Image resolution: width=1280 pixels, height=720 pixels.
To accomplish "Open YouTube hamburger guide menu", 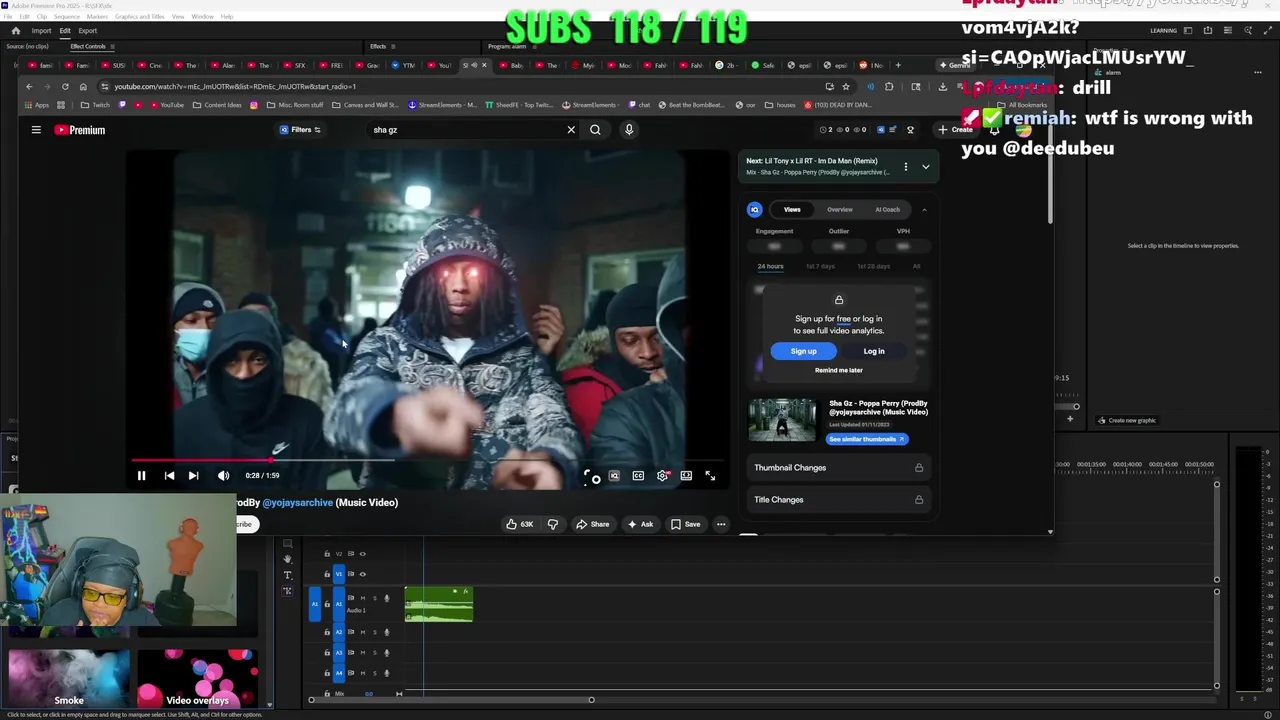I will click(x=36, y=129).
